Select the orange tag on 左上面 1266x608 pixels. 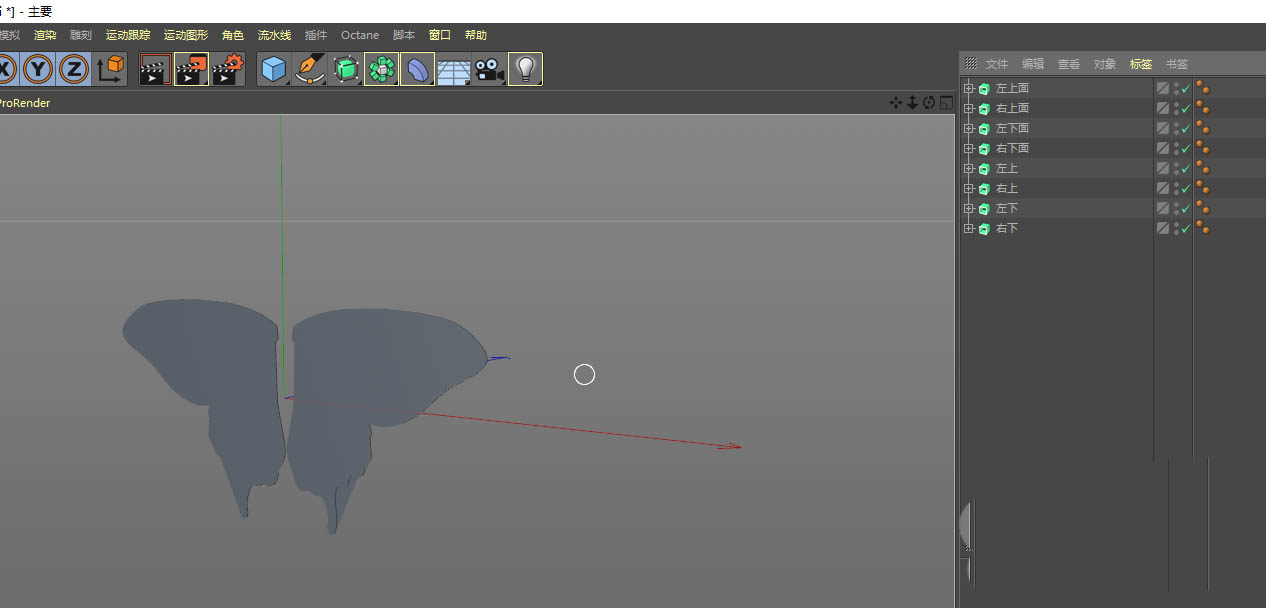[x=1203, y=88]
